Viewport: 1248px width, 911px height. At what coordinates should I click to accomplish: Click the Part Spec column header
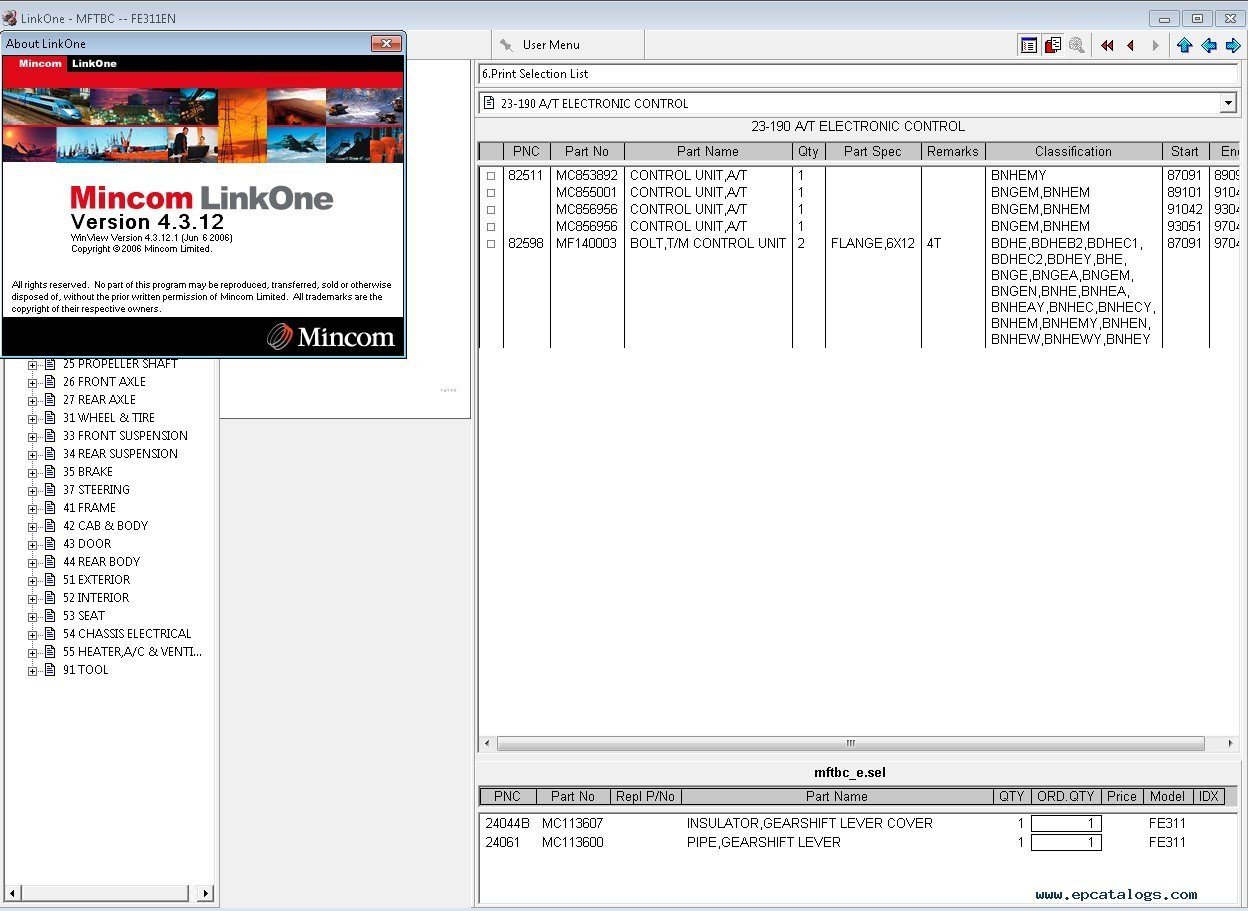point(873,152)
